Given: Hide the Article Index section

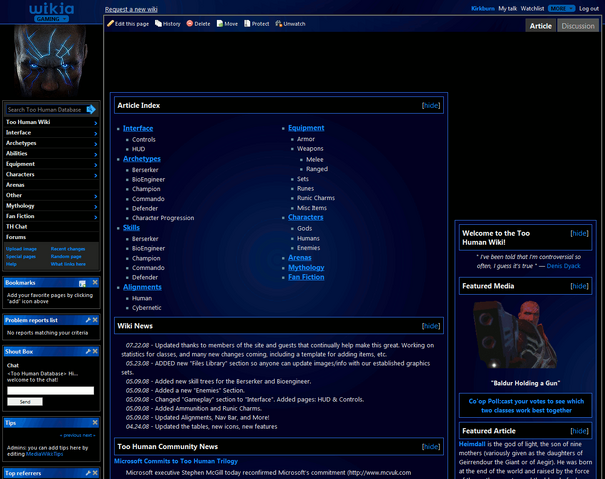Looking at the screenshot, I should [x=431, y=105].
